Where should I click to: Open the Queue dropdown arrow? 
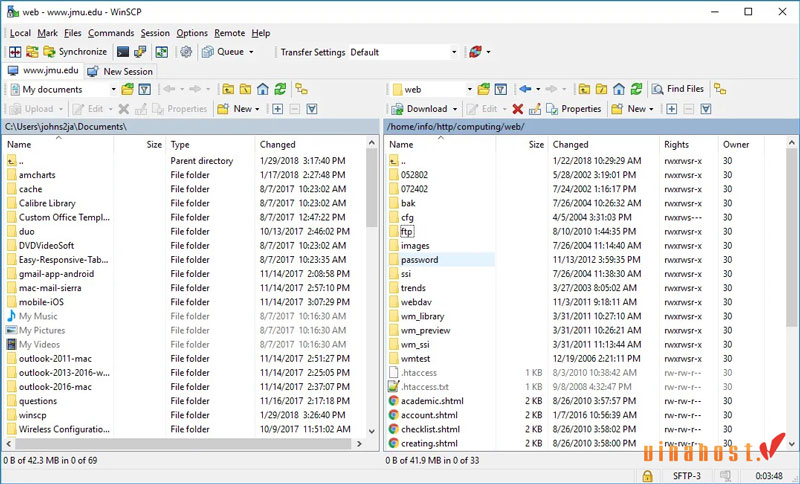(x=251, y=52)
